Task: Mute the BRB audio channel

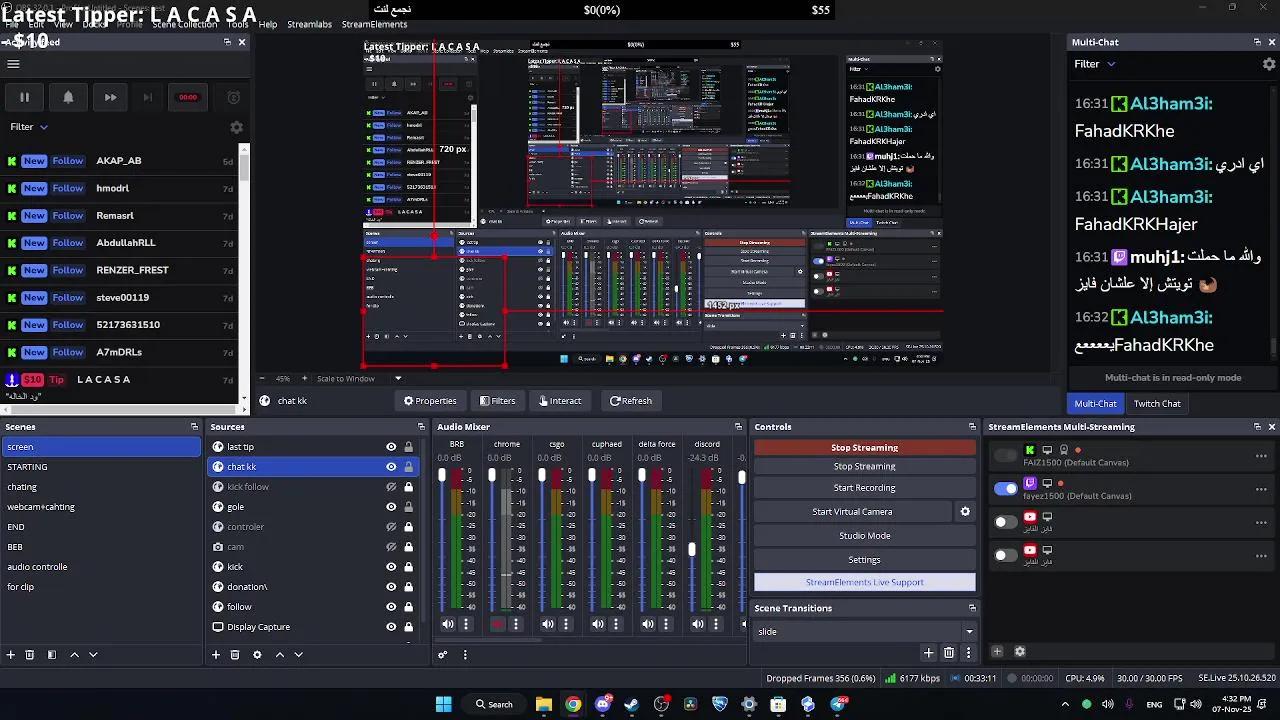Action: (x=447, y=624)
